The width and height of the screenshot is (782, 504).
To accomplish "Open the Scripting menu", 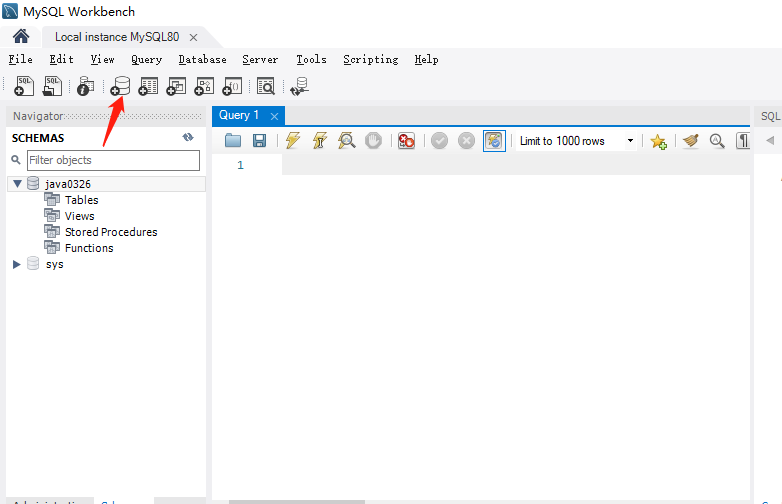I will pos(371,59).
